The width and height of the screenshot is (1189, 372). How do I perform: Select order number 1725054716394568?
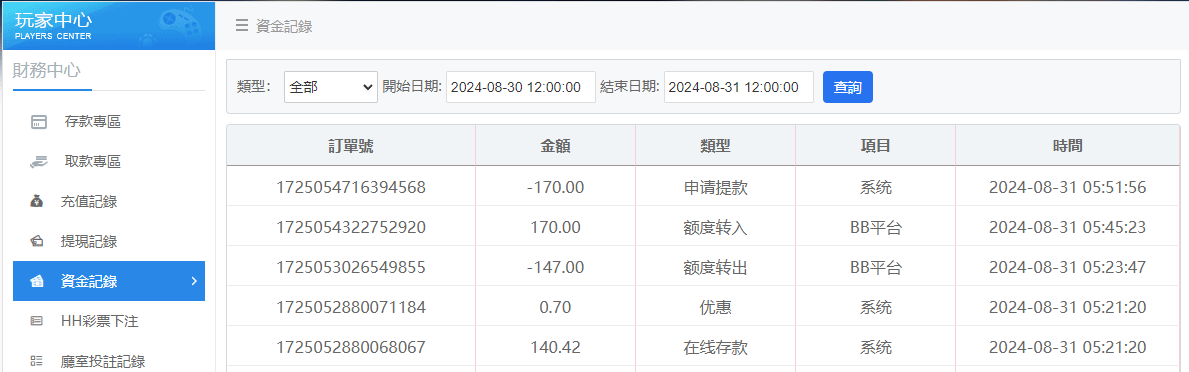pyautogui.click(x=351, y=187)
